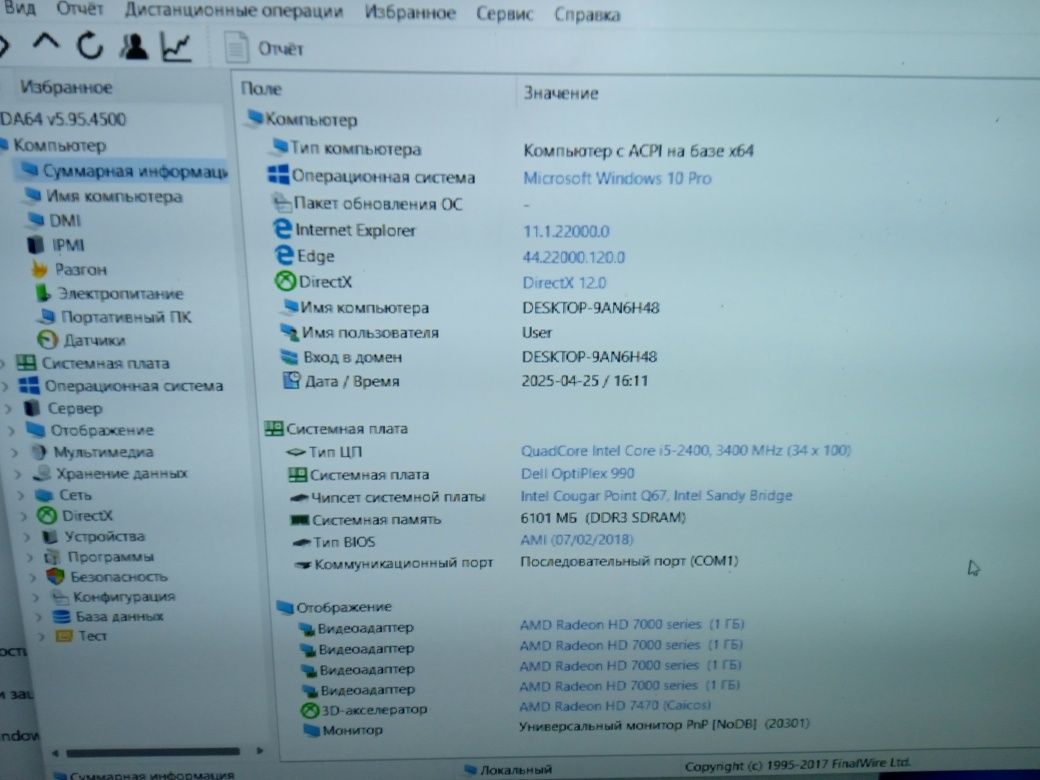Viewport: 1040px width, 780px height.
Task: Click the Refresh toolbar icon
Action: coord(90,46)
